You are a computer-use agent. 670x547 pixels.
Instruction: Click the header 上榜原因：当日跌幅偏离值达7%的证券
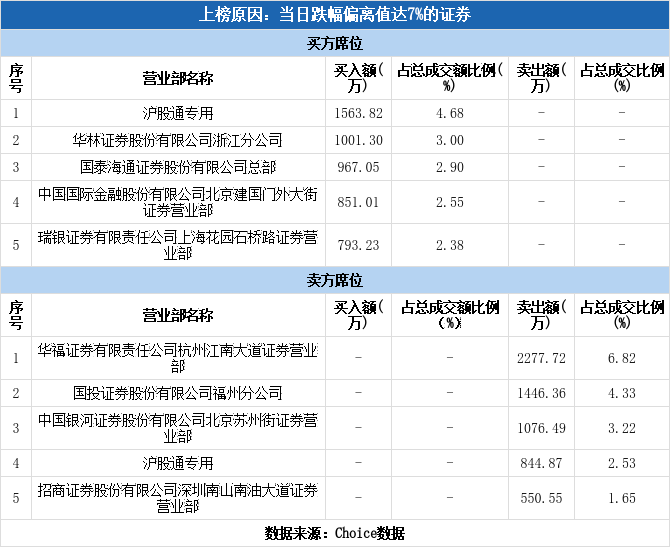[335, 15]
